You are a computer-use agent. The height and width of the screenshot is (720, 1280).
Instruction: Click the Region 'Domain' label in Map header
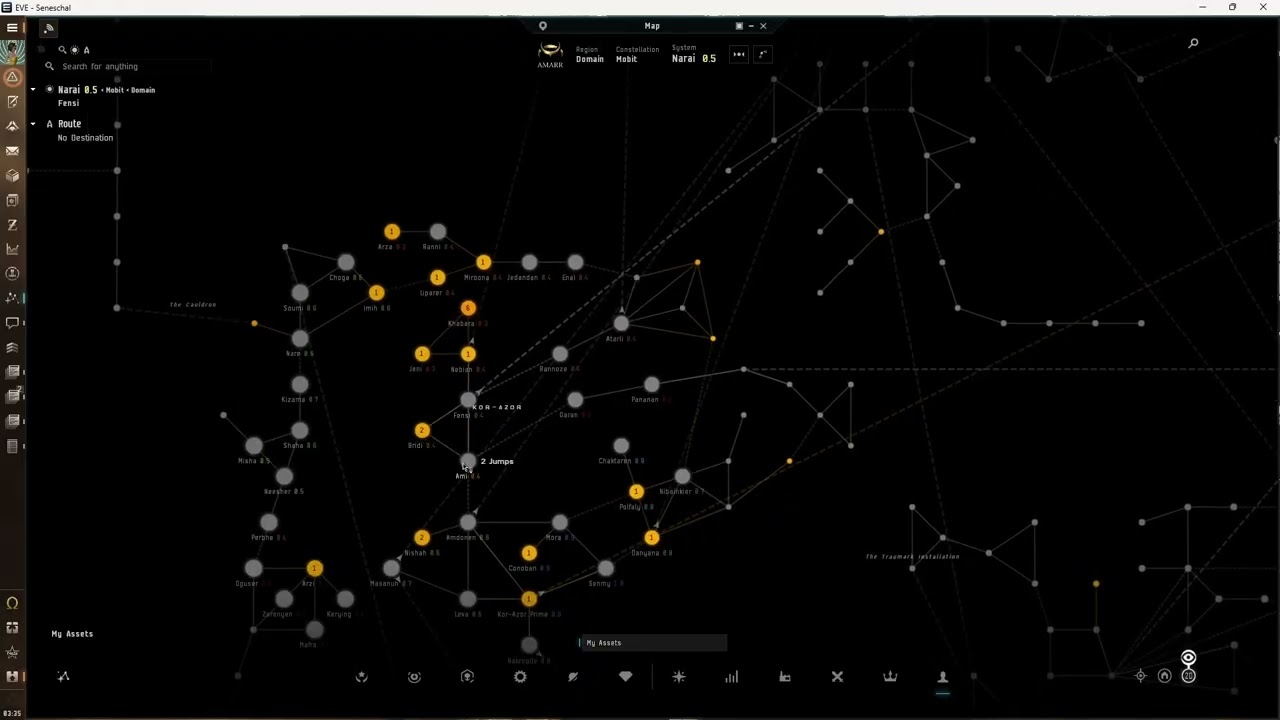pyautogui.click(x=589, y=59)
